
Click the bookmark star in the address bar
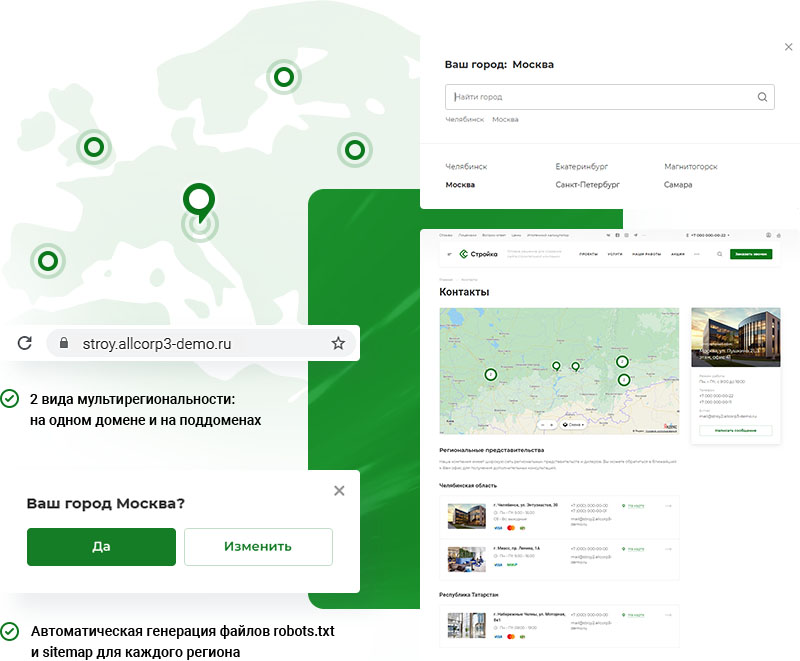coord(338,343)
